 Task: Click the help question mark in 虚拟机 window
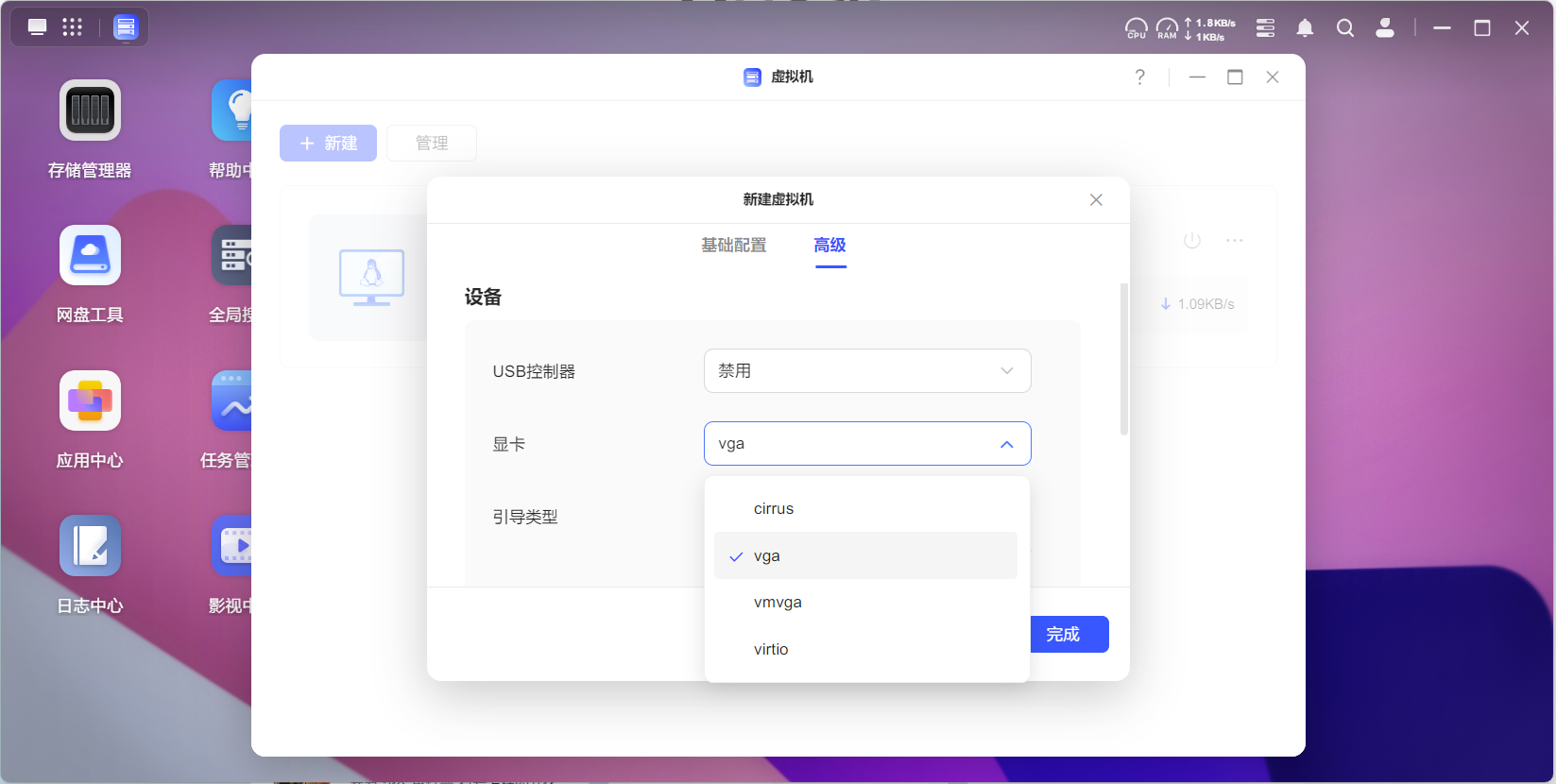click(x=1140, y=77)
